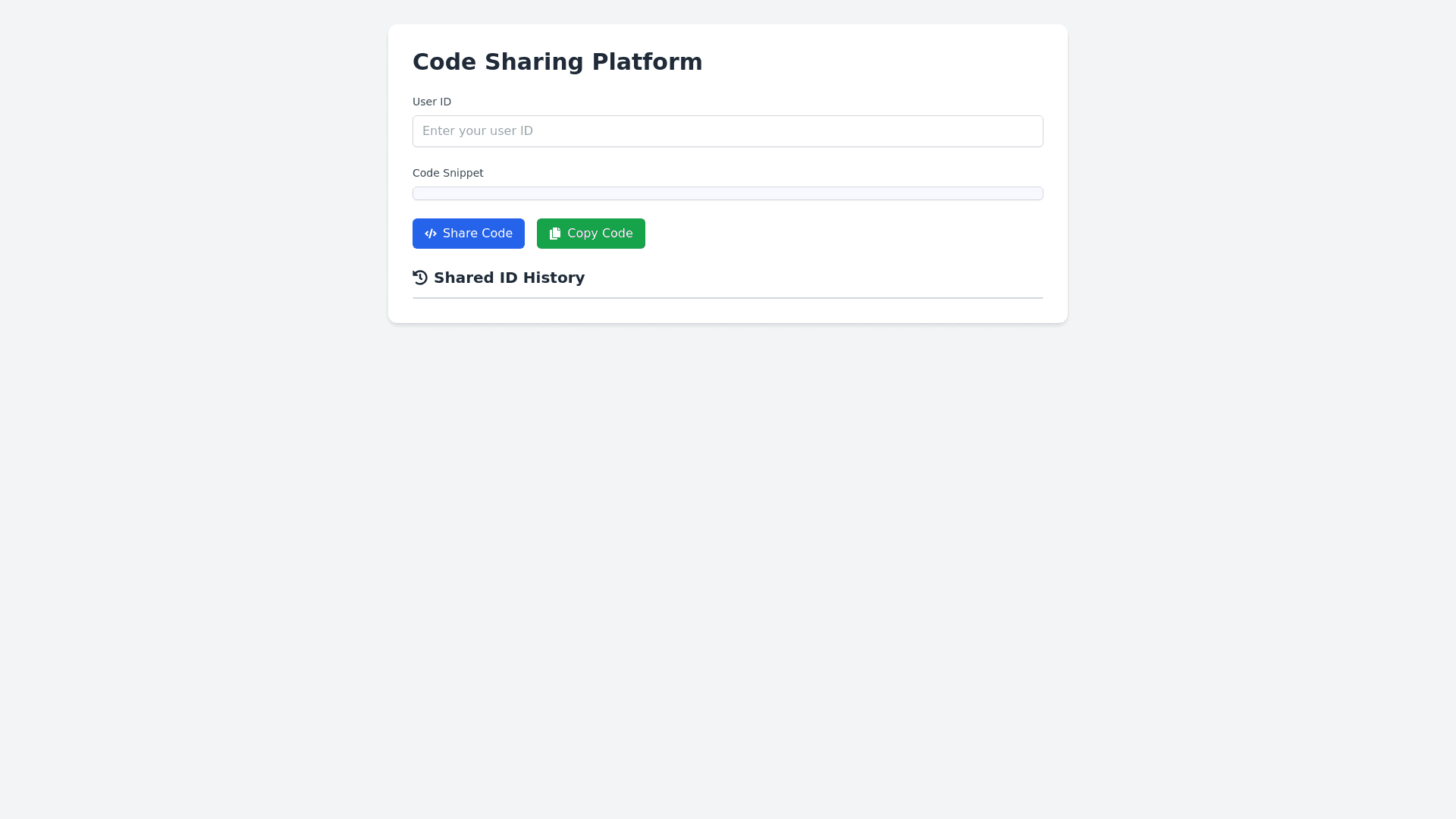
Task: Click the 'Copy Code' button text
Action: coord(600,234)
